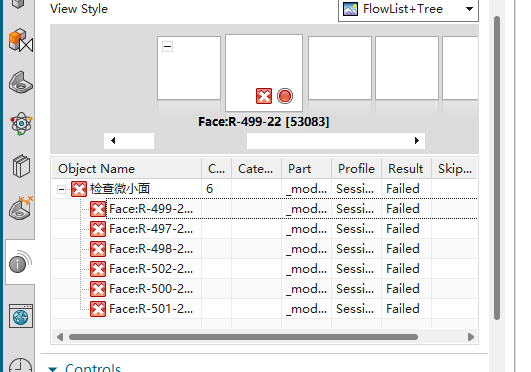Click the failed icon of Face:R-500-2...
This screenshot has height=372, width=531.
98,289
